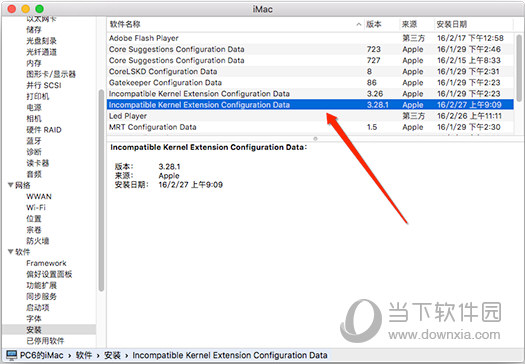Select 防火墙 under 网络

tap(38, 241)
